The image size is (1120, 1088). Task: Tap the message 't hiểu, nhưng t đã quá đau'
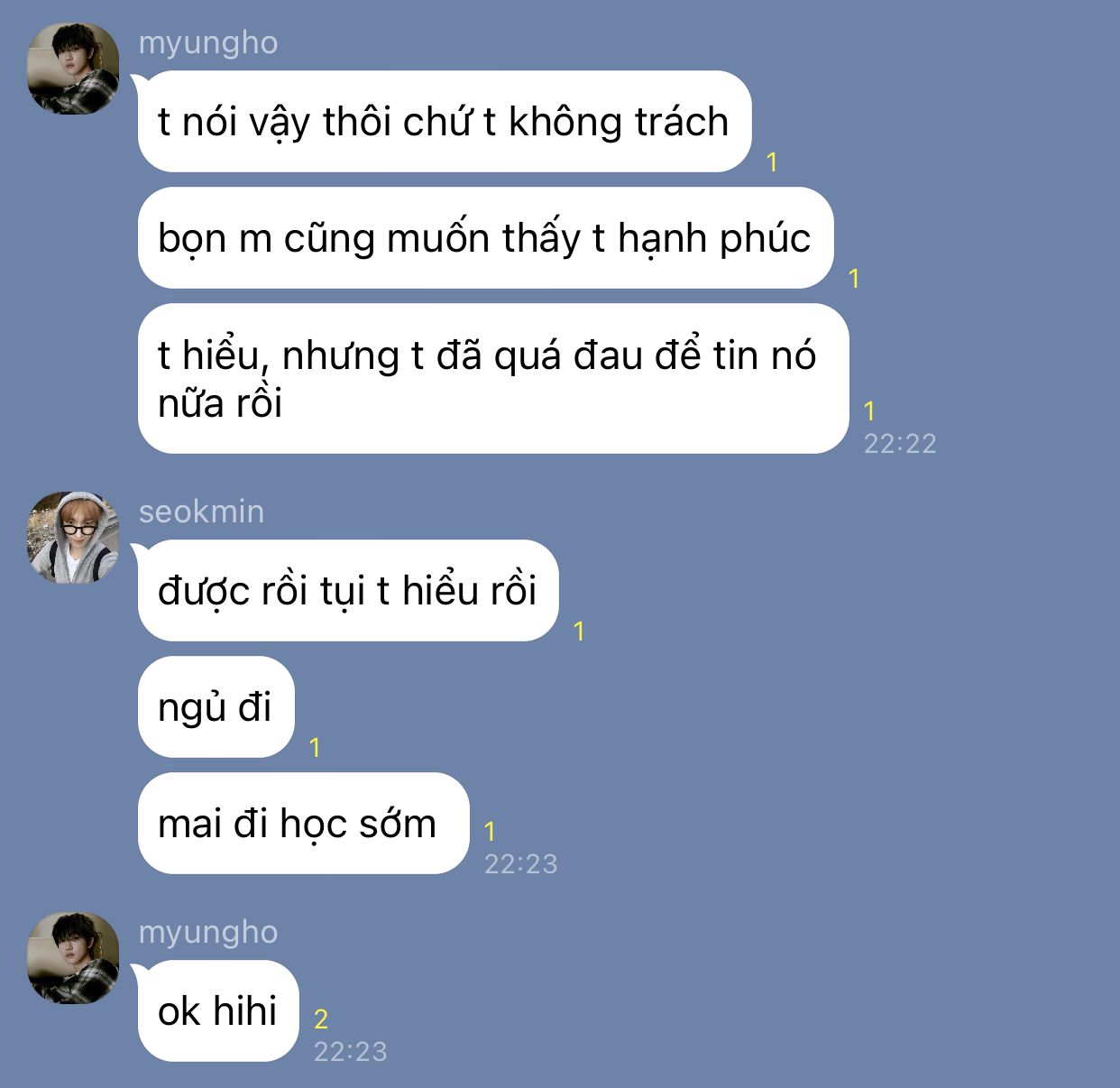pos(493,379)
